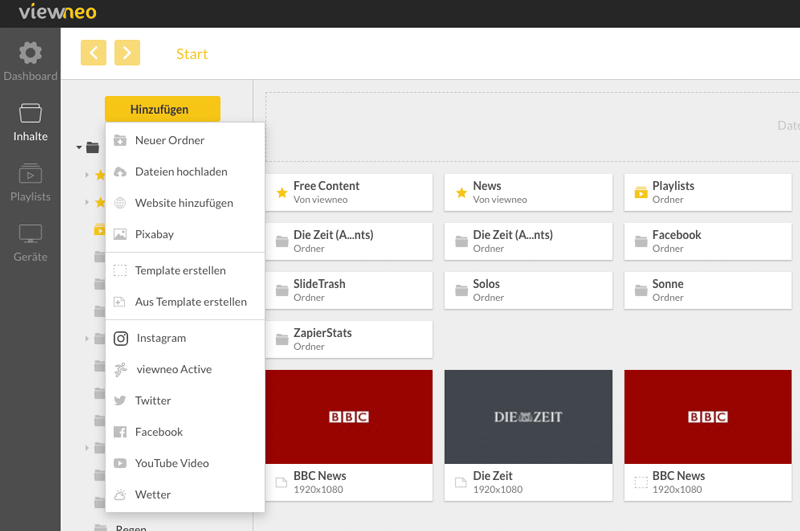Viewport: 800px width, 531px height.
Task: Open the Geräte monitor icon
Action: (30, 234)
